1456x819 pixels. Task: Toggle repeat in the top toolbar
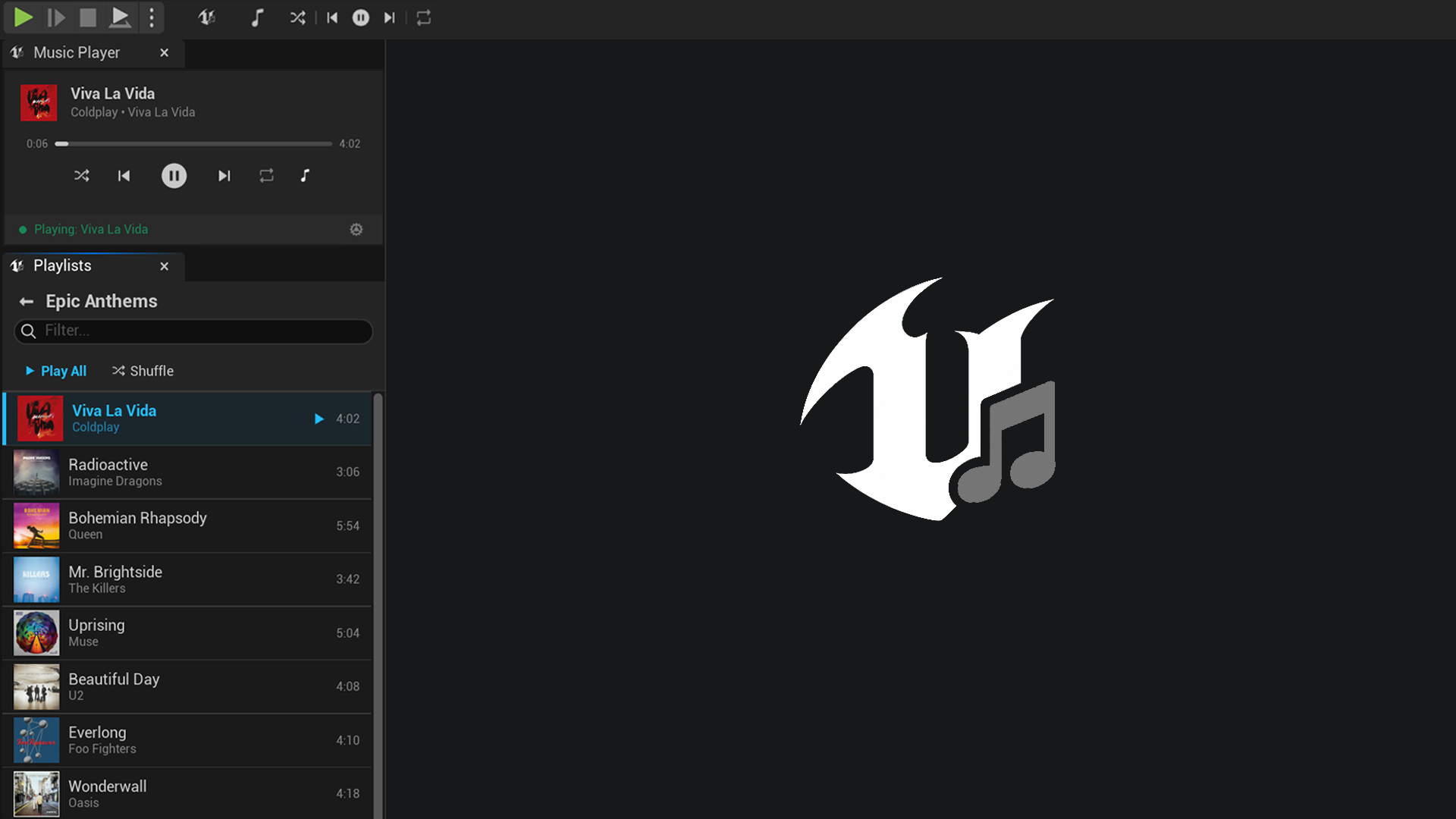(424, 17)
